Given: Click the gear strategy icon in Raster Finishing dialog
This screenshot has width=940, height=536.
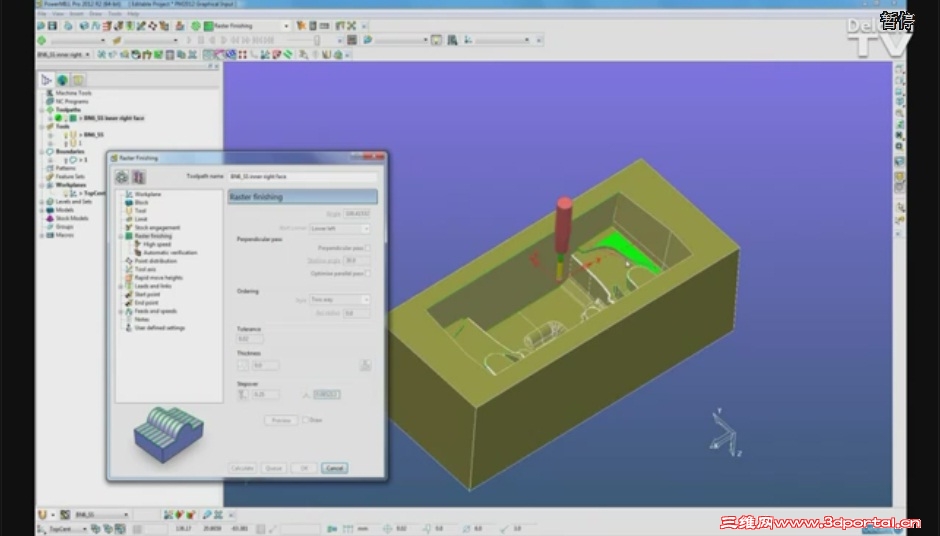Looking at the screenshot, I should tap(122, 177).
